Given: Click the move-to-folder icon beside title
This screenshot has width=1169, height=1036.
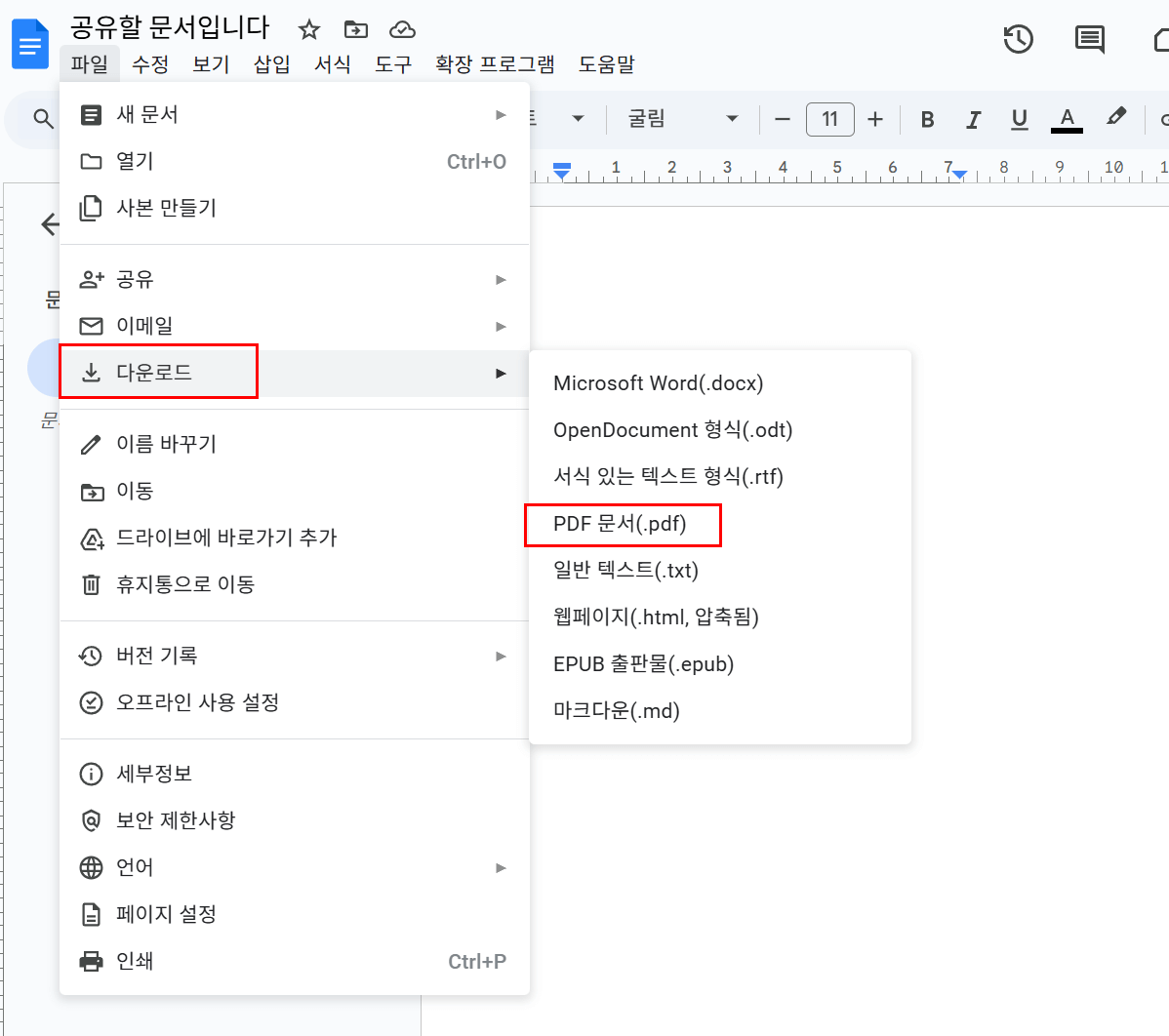Looking at the screenshot, I should (355, 30).
